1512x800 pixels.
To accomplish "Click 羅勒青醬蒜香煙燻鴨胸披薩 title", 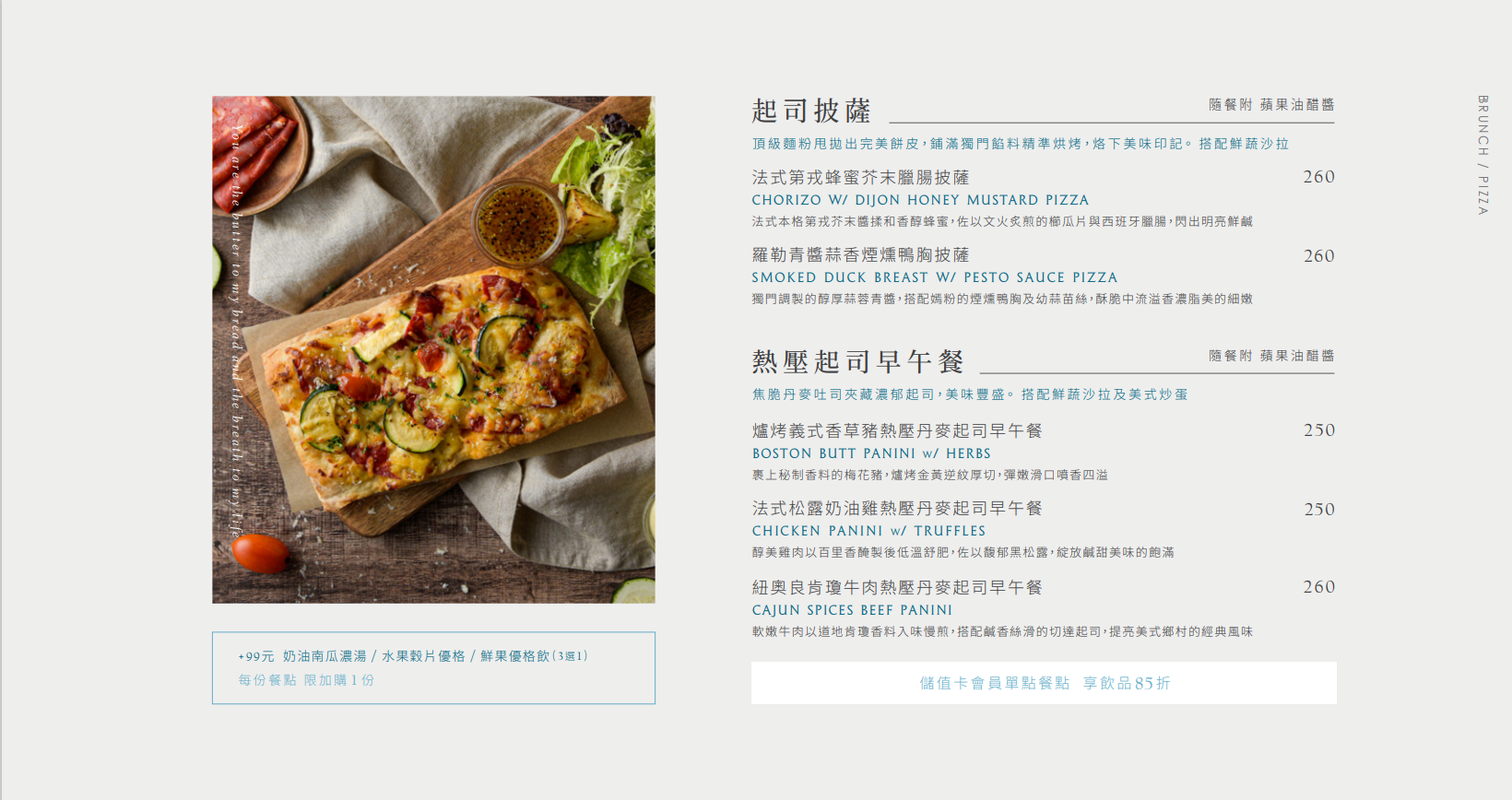I will point(860,254).
